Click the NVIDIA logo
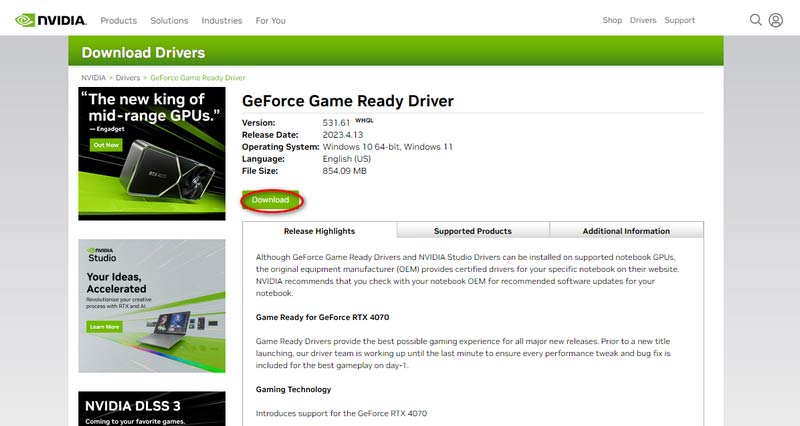The image size is (800, 426). click(51, 20)
